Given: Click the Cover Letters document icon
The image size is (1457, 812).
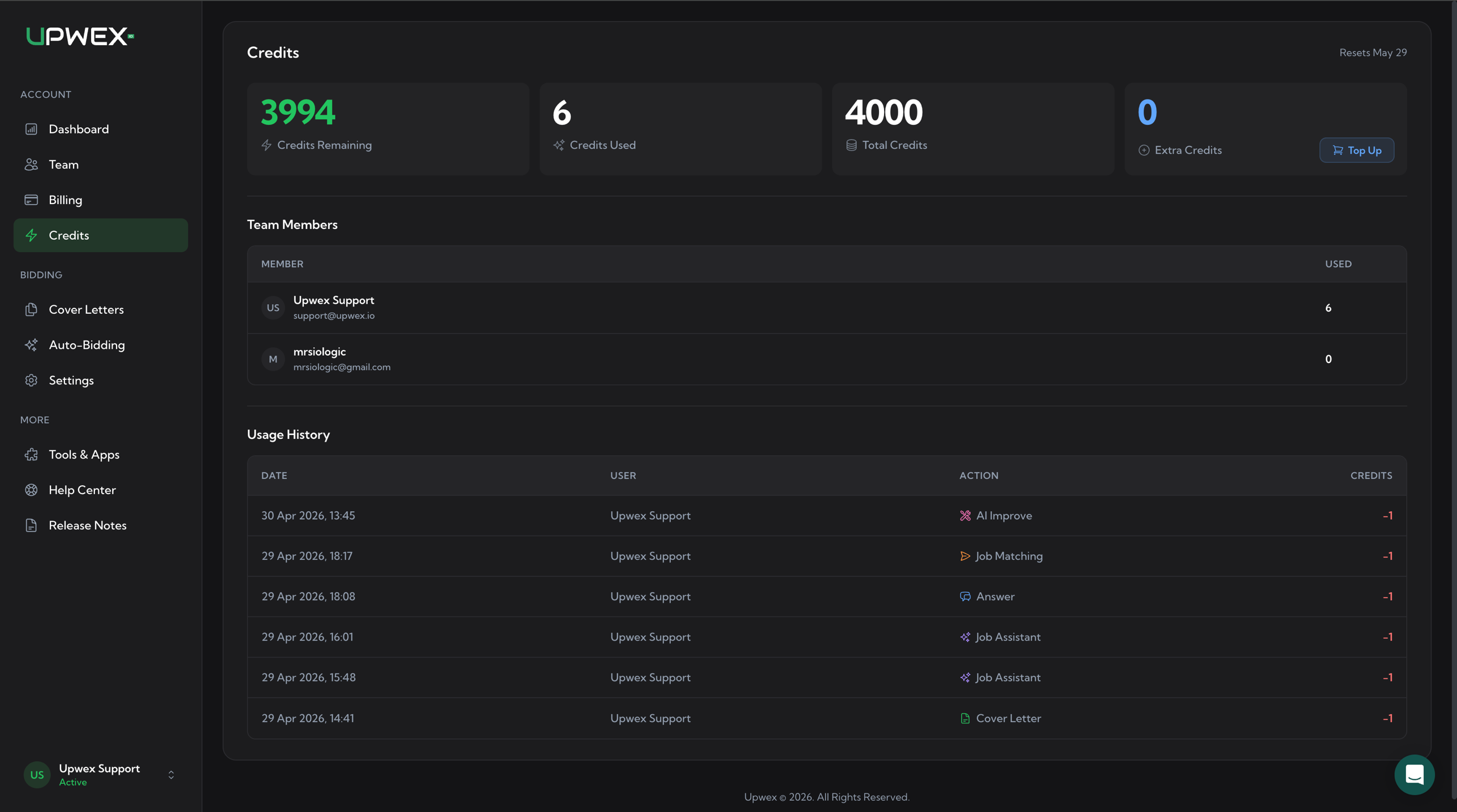Looking at the screenshot, I should pos(31,309).
